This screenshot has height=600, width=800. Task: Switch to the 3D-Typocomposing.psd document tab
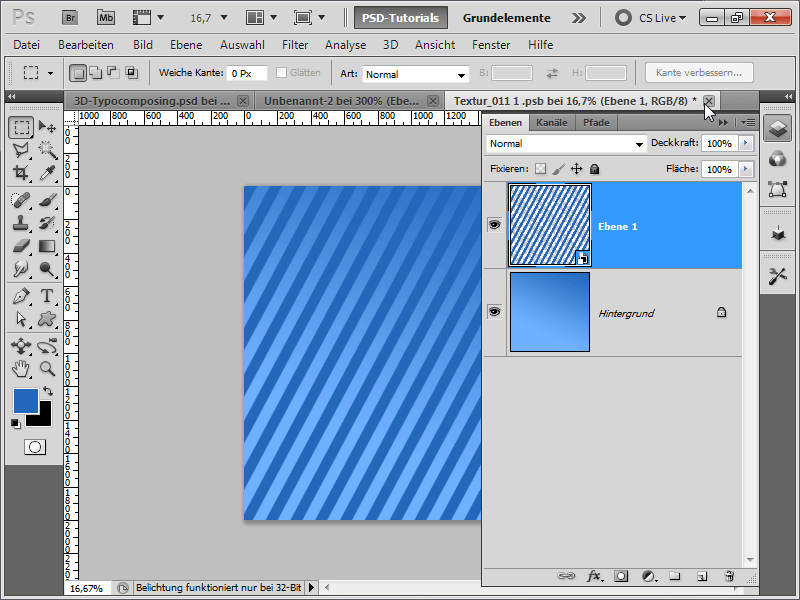[152, 101]
